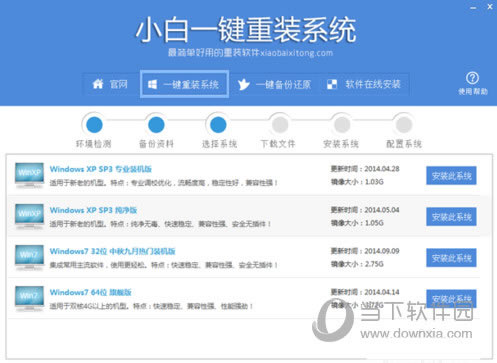This screenshot has height=363, width=497.
Task: Open Windows XP SP3 专业装机版 title link
Action: click(101, 169)
